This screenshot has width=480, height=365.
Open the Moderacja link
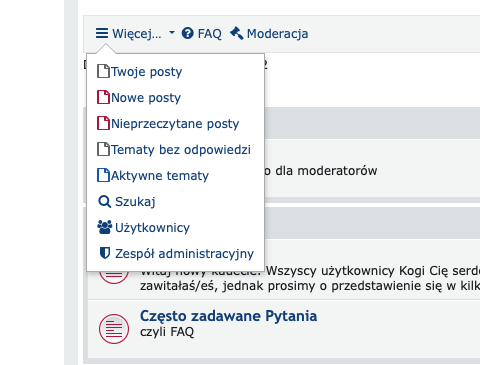(277, 34)
